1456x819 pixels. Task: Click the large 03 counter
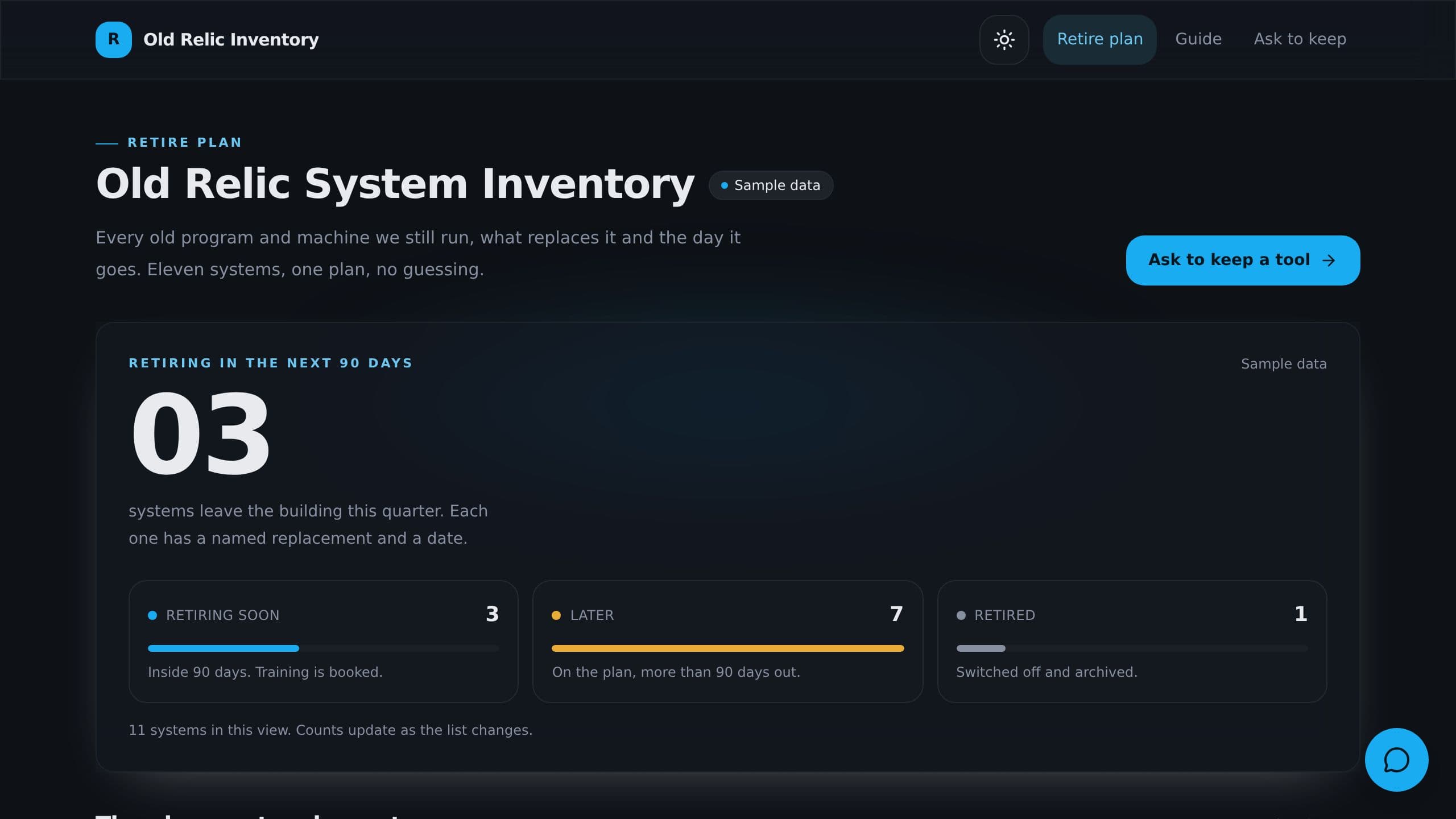click(x=200, y=433)
